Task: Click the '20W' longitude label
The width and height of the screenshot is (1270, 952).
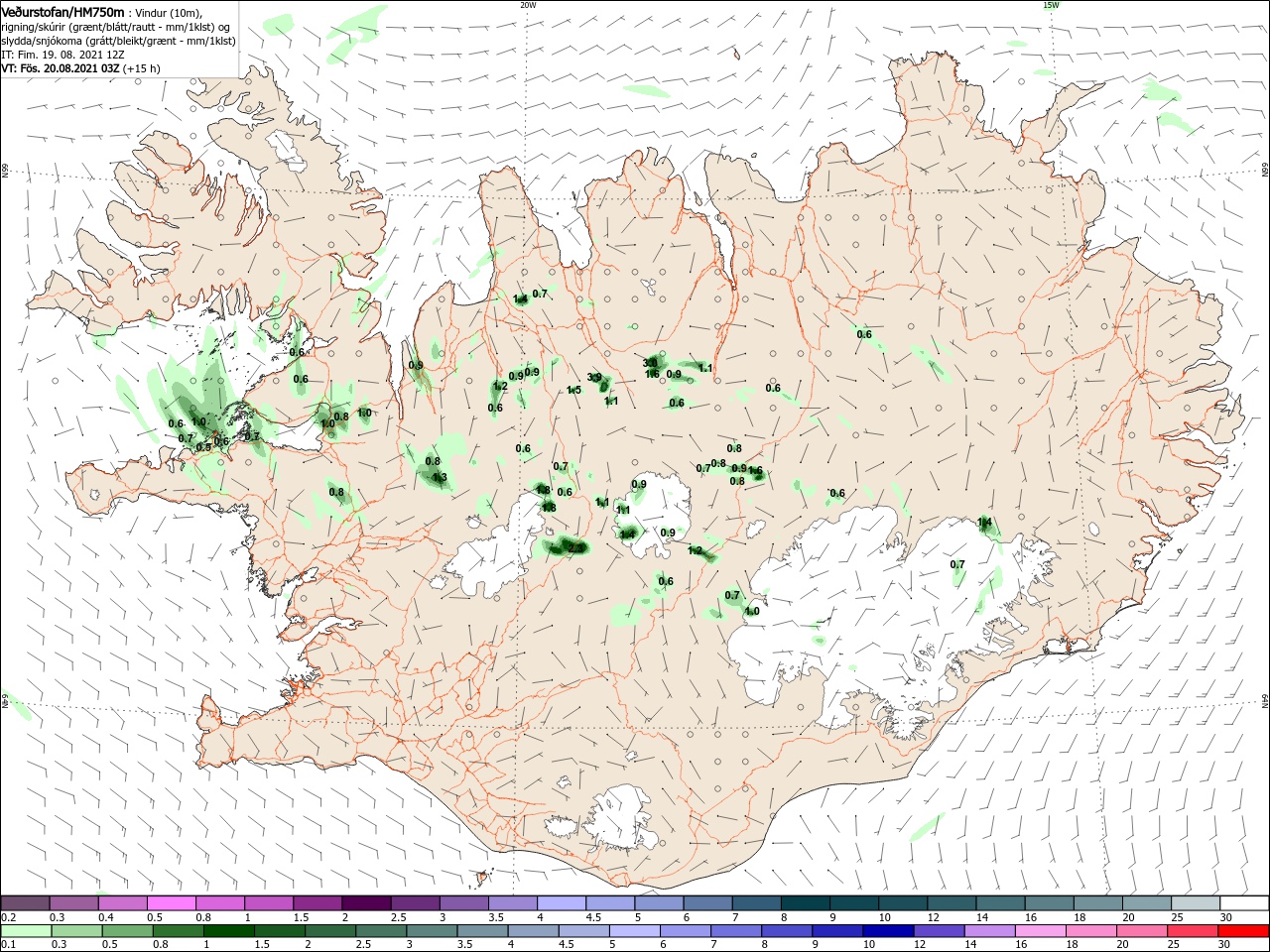Action: pyautogui.click(x=528, y=5)
